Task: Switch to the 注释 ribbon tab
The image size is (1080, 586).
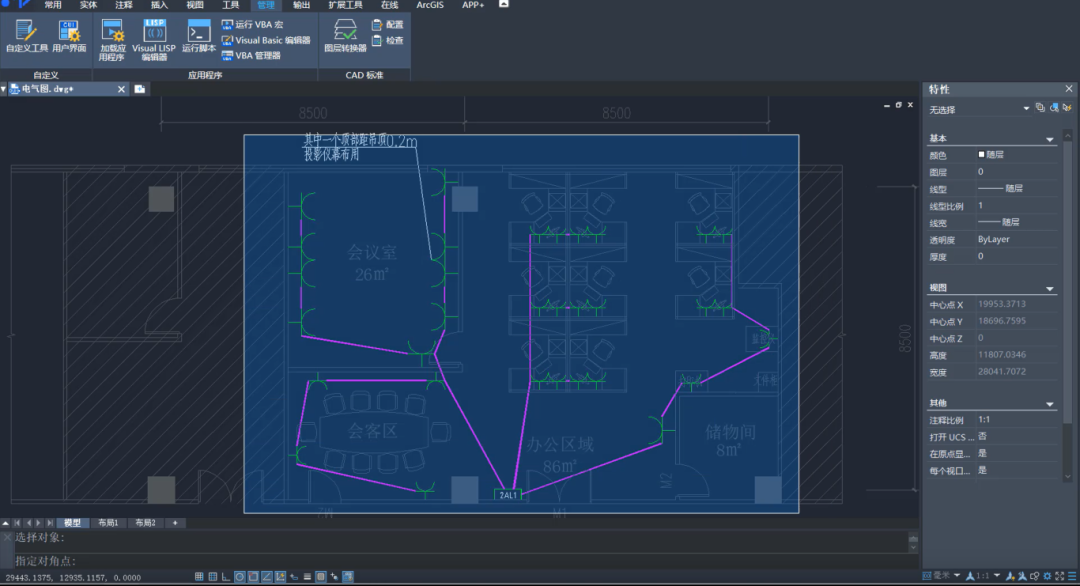Action: (x=124, y=5)
